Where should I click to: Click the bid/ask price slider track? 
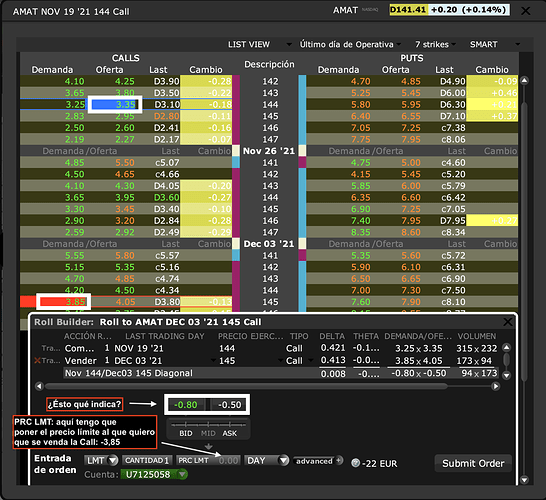pyautogui.click(x=208, y=424)
